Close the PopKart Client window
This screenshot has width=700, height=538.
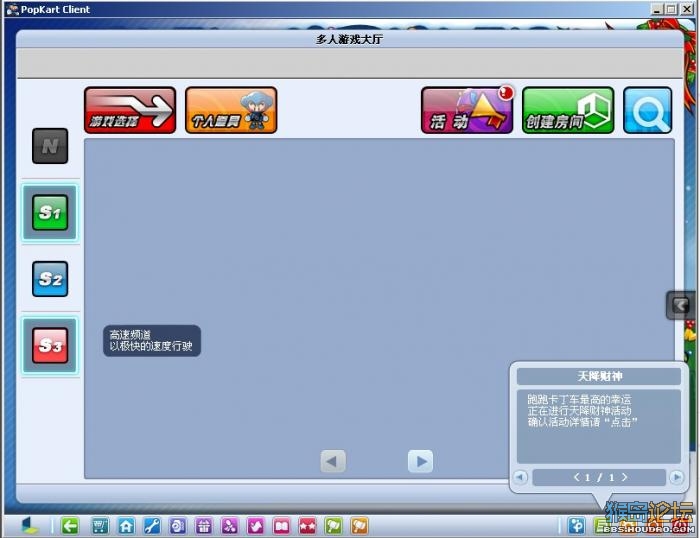(687, 9)
